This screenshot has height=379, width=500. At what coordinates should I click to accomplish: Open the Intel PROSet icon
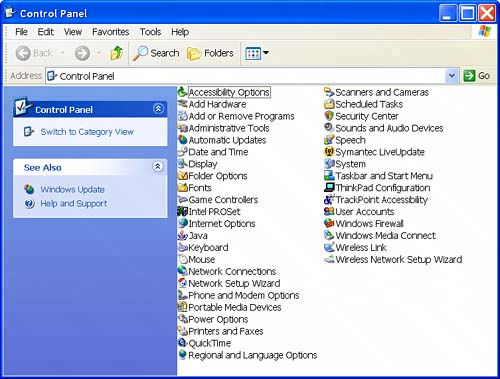(183, 212)
